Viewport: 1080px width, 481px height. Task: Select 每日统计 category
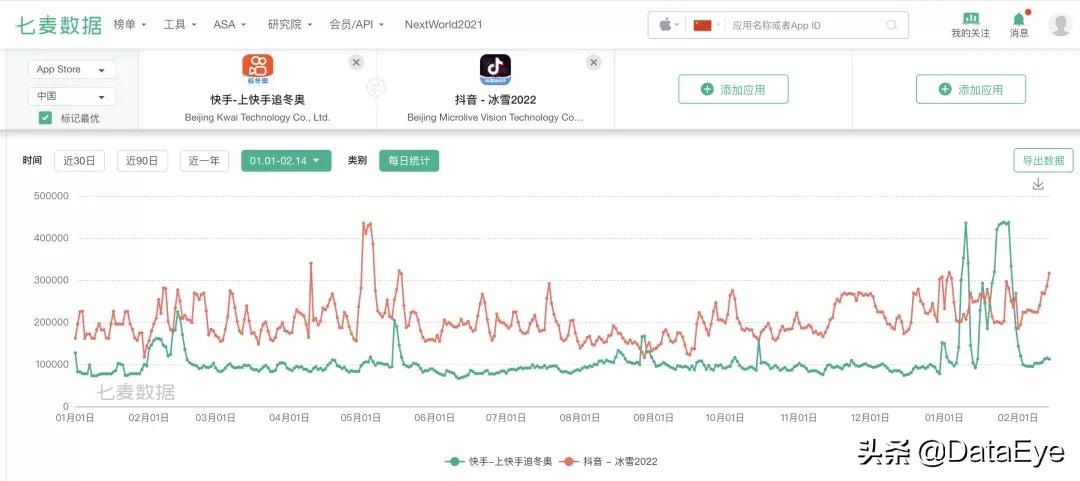409,161
